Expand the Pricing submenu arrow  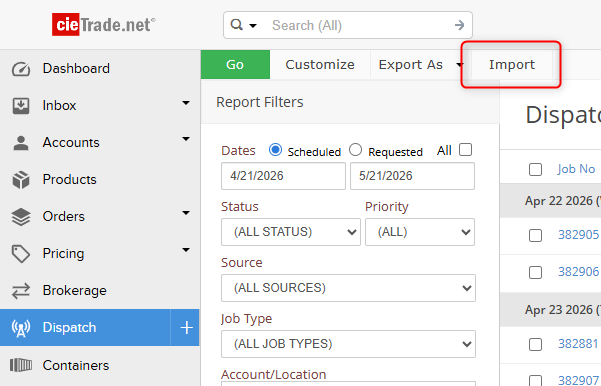[186, 250]
